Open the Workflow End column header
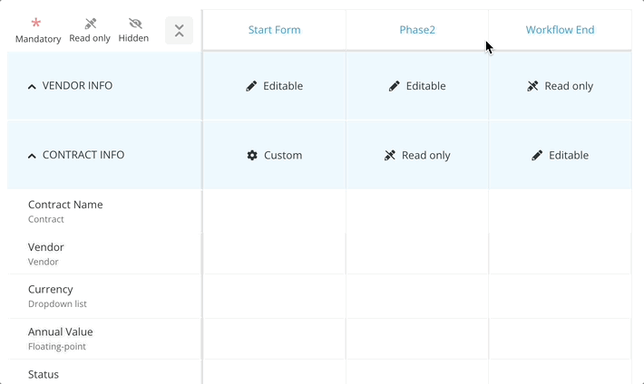644x384 pixels. click(560, 30)
